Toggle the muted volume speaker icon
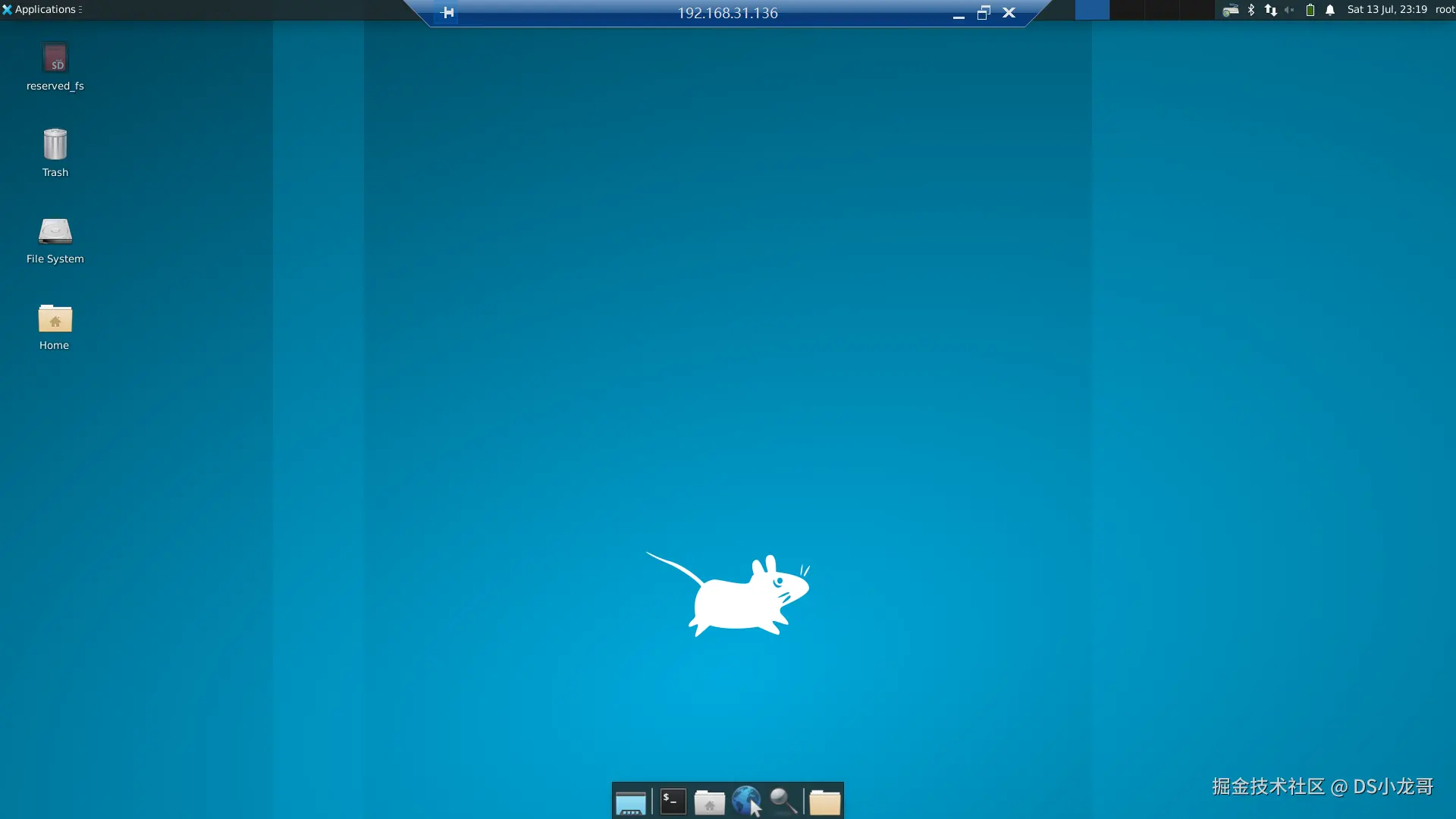Image resolution: width=1456 pixels, height=819 pixels. (x=1289, y=10)
